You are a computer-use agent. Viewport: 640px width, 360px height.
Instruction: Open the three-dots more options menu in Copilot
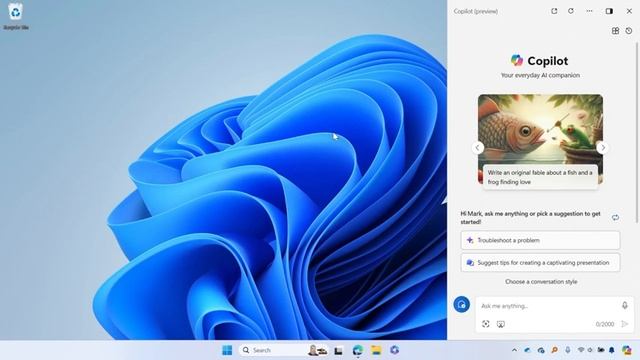coord(589,11)
